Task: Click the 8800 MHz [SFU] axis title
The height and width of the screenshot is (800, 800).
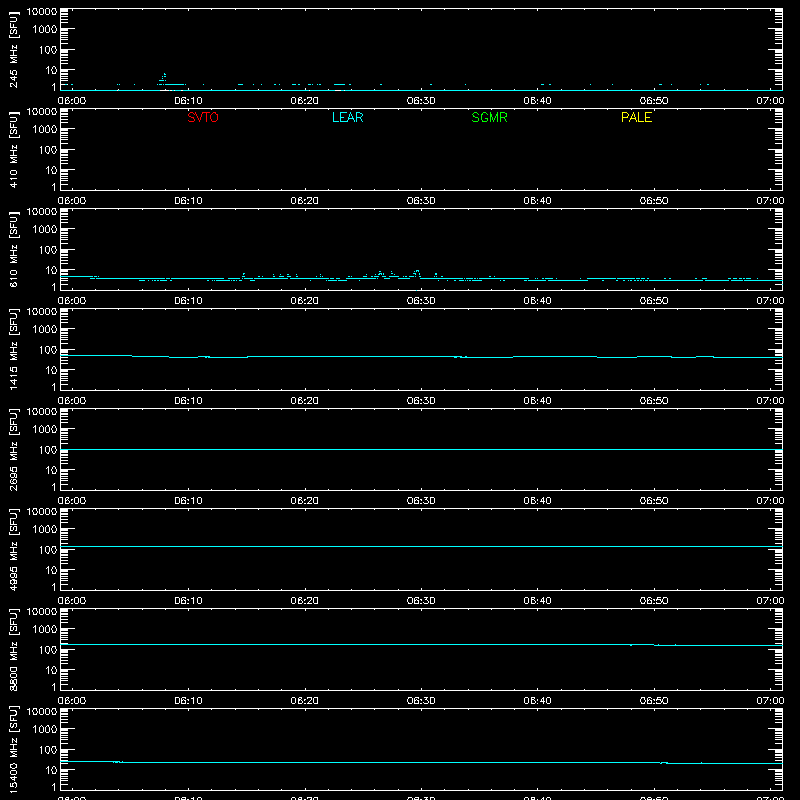Action: point(14,649)
